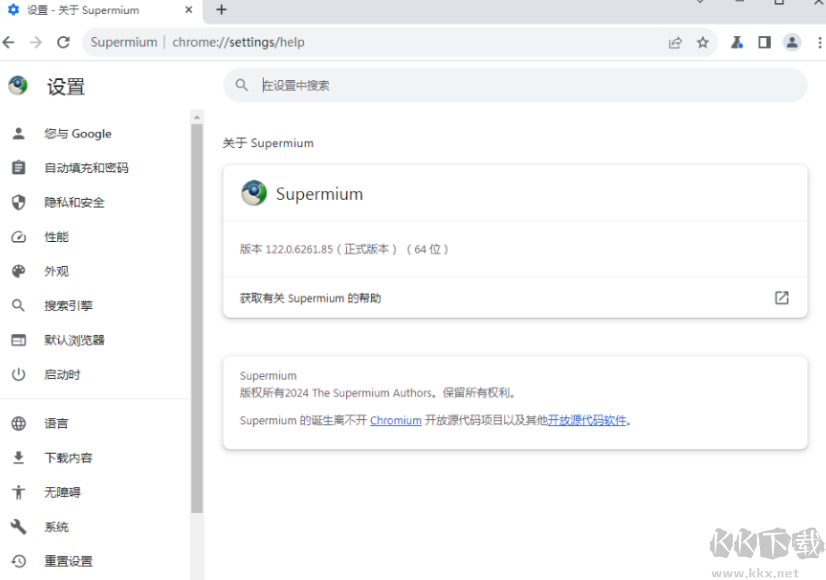Click the accessibility figure icon beside 无障碍
The image size is (826, 580).
[x=18, y=492]
